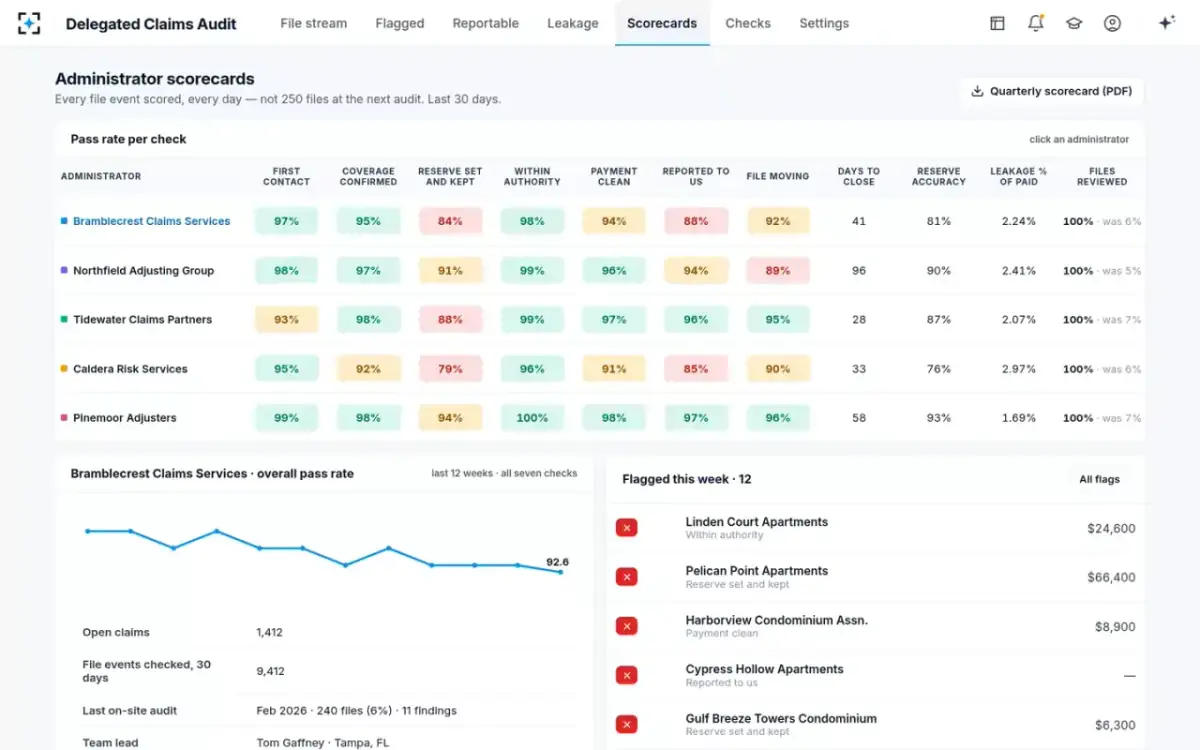1200x750 pixels.
Task: Click red X flag icon for Harborview Condominium Assn.
Action: click(627, 626)
